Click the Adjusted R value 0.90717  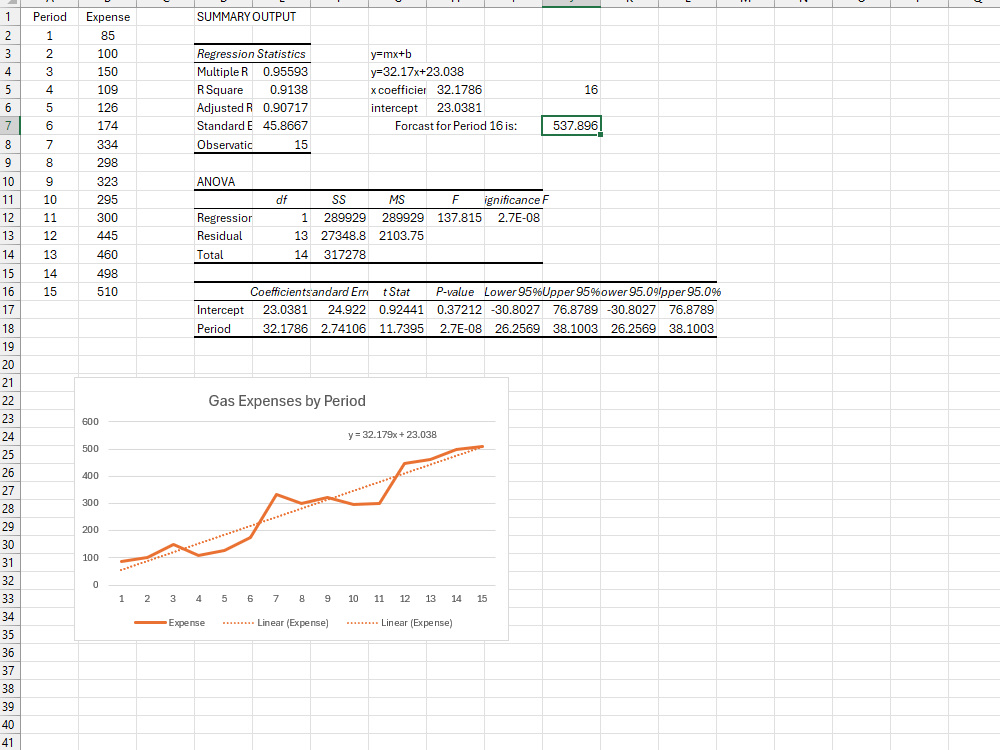click(281, 107)
